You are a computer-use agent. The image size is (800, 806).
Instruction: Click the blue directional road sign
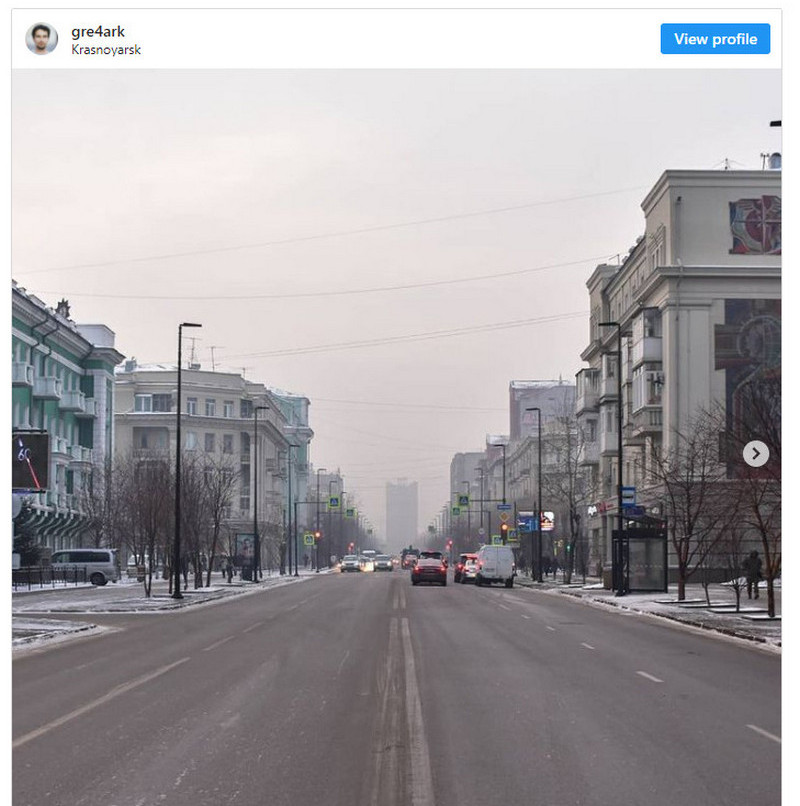click(528, 522)
